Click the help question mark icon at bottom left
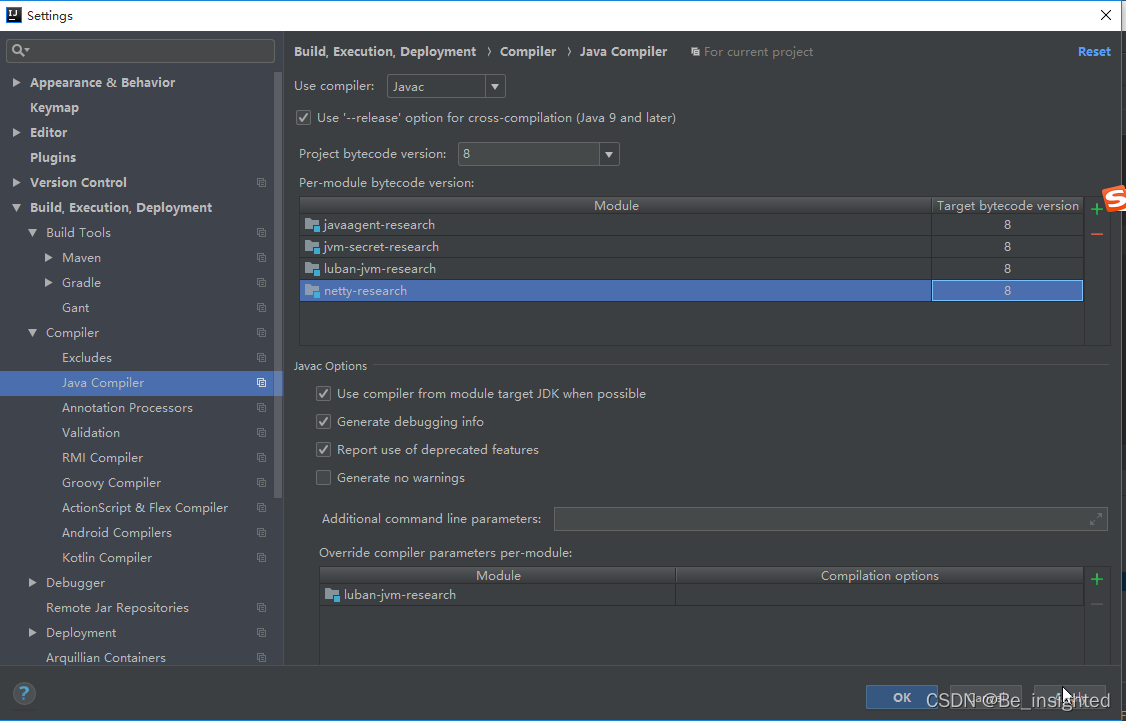Image resolution: width=1126 pixels, height=721 pixels. tap(23, 693)
